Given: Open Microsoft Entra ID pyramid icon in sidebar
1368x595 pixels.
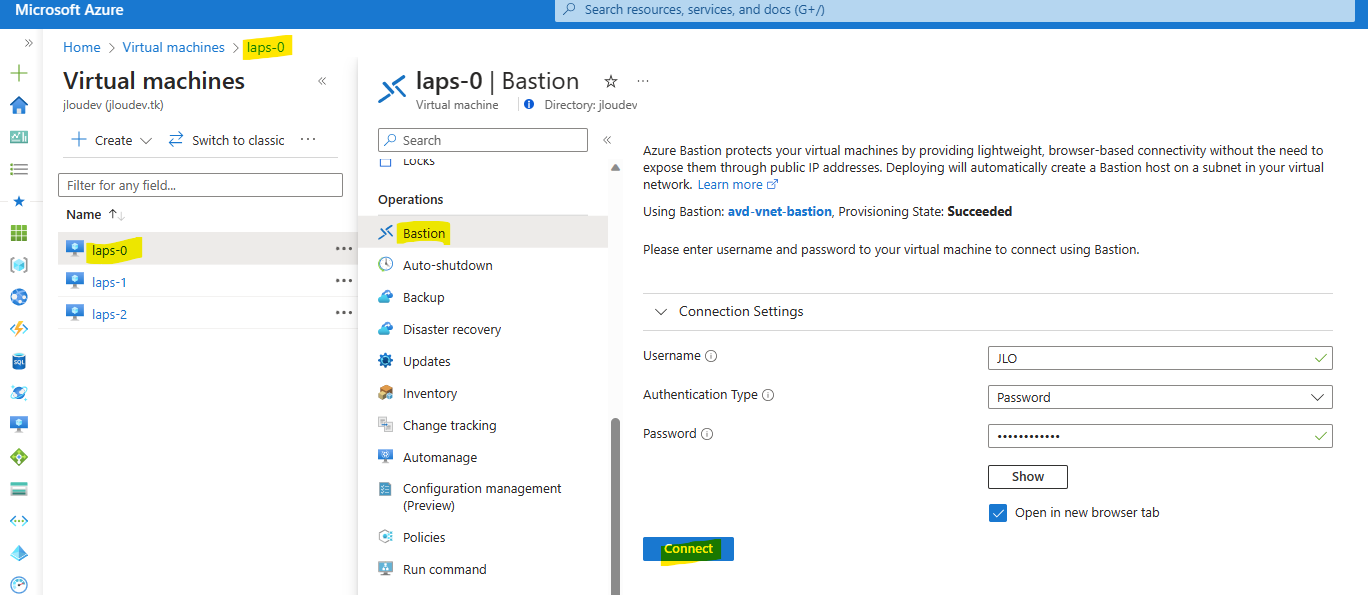Looking at the screenshot, I should pyautogui.click(x=18, y=553).
